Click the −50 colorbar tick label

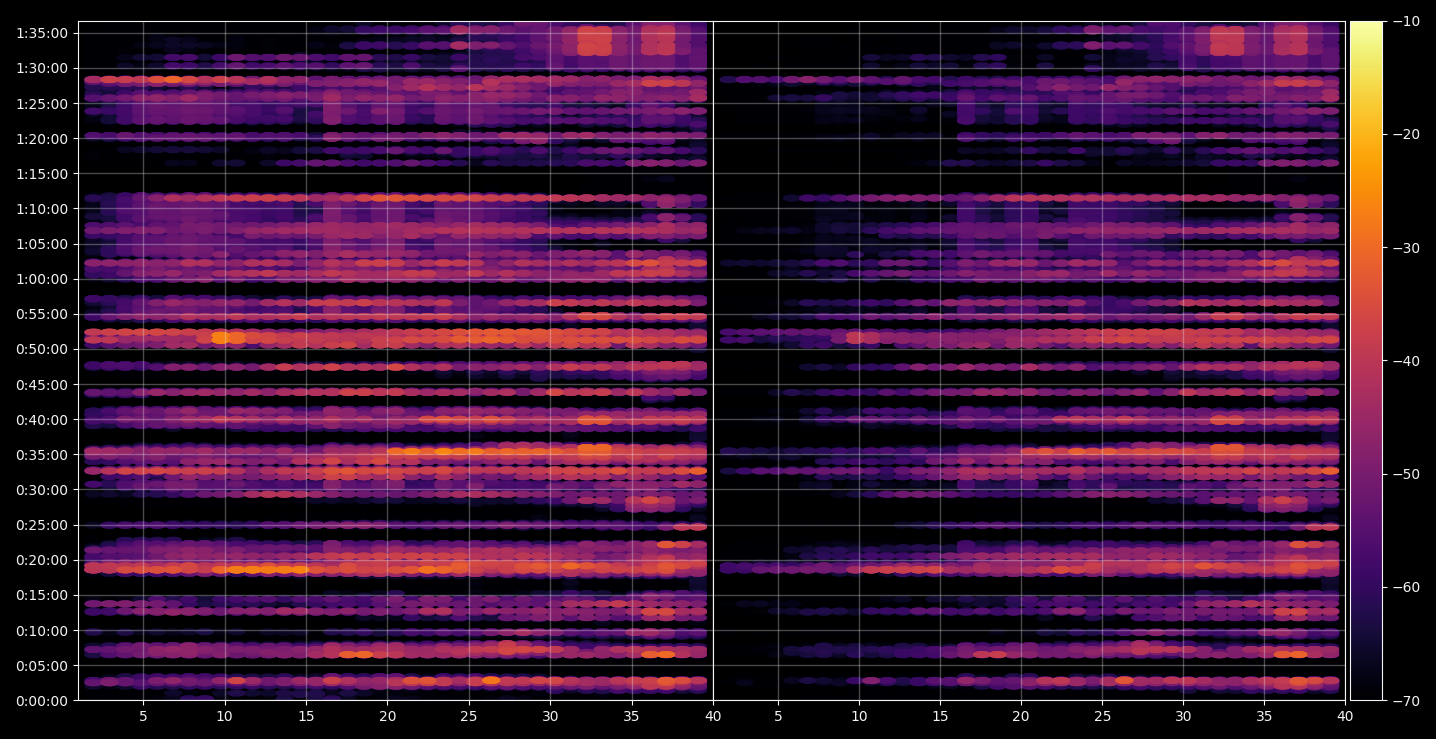pos(1405,474)
